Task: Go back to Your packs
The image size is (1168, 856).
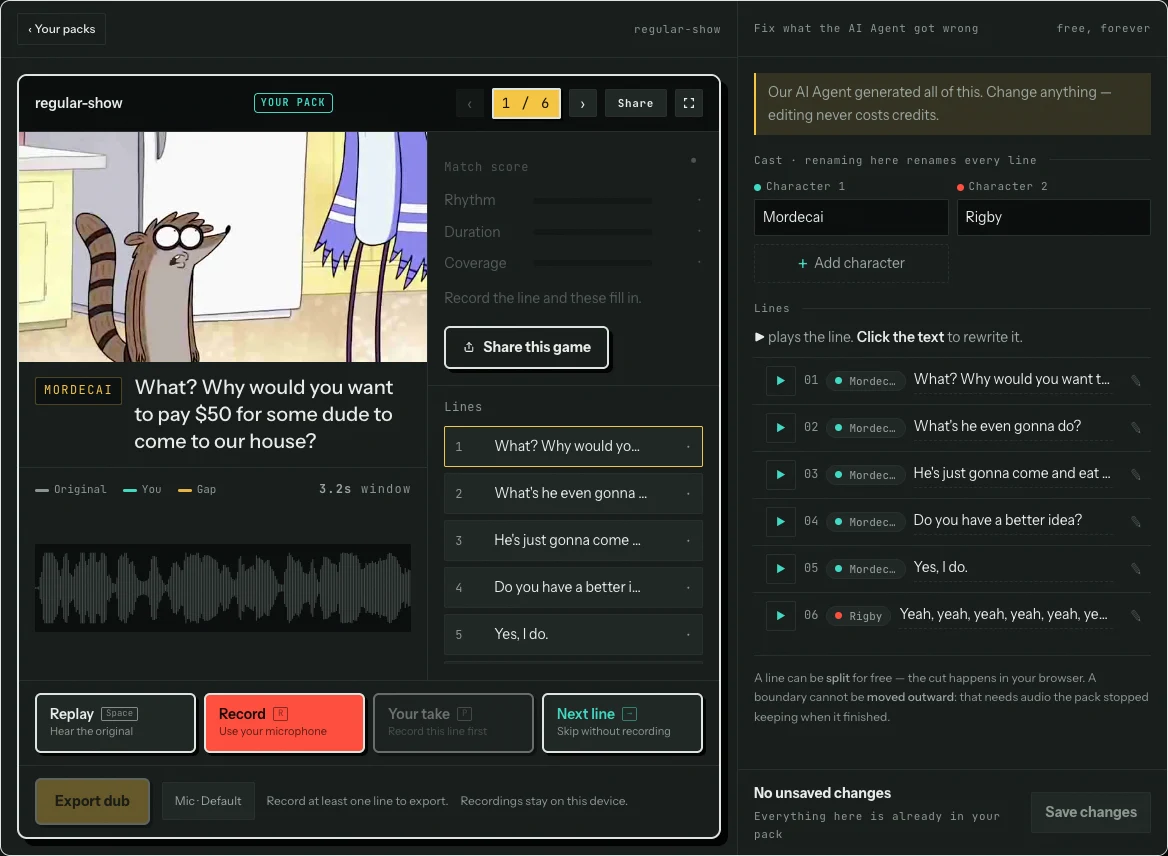Action: pyautogui.click(x=61, y=29)
